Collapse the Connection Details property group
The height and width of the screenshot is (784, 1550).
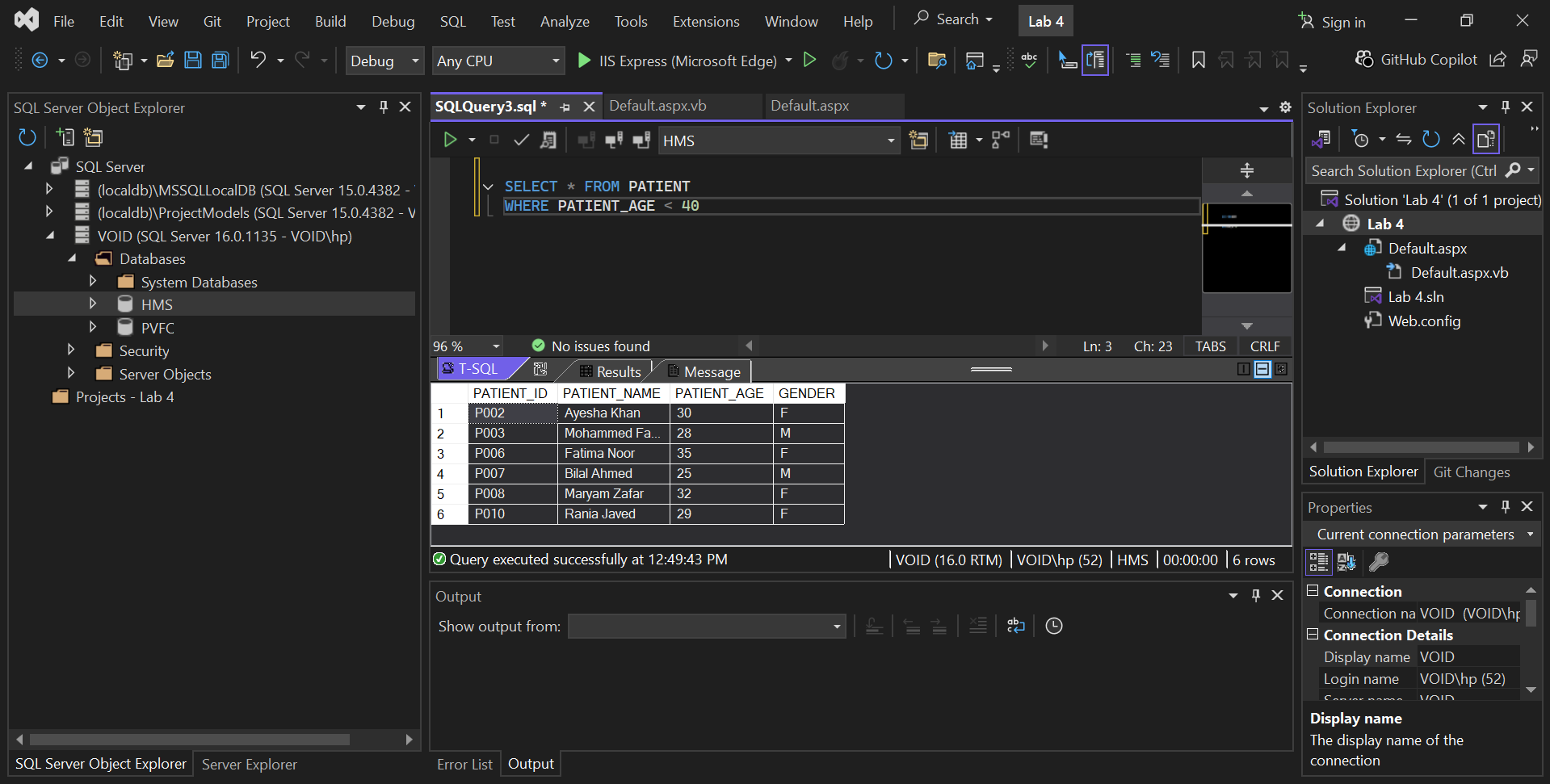coord(1313,635)
